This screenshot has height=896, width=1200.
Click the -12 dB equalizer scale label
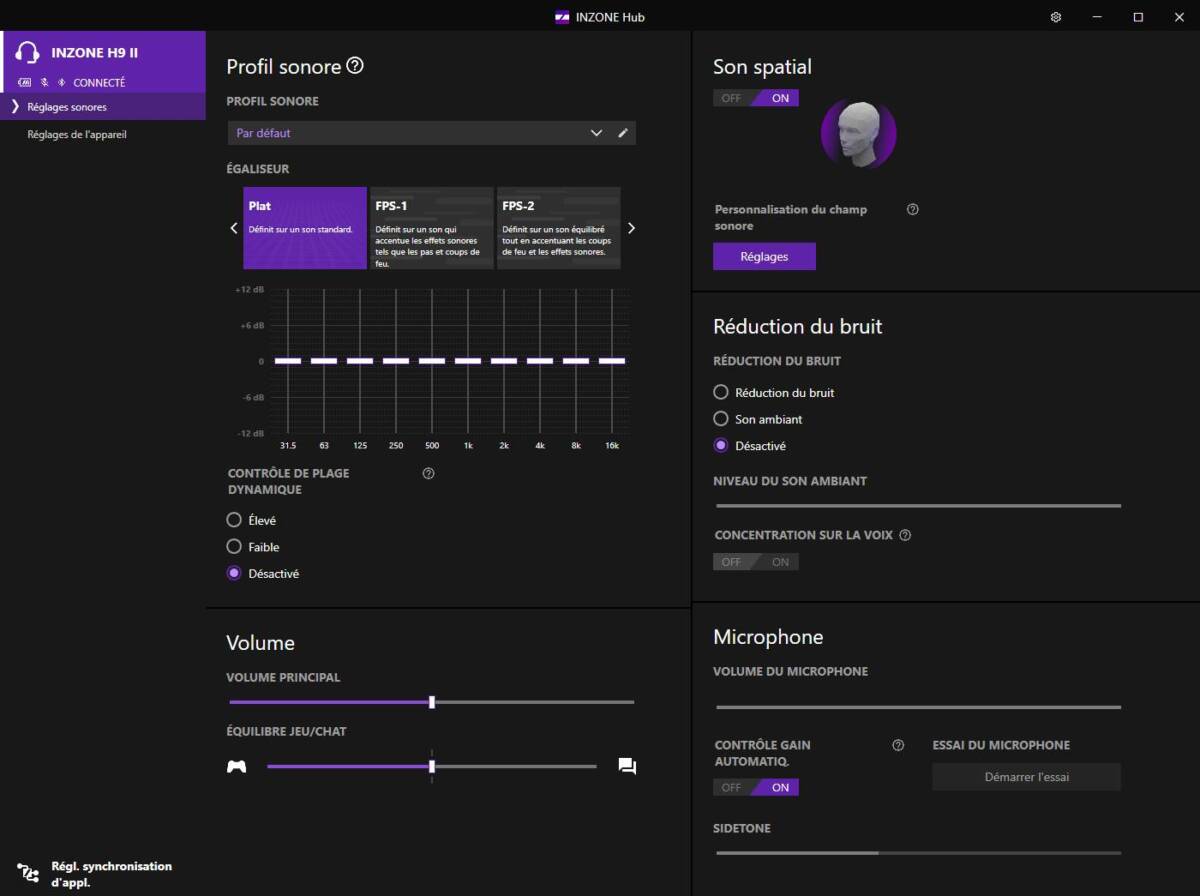(x=250, y=433)
